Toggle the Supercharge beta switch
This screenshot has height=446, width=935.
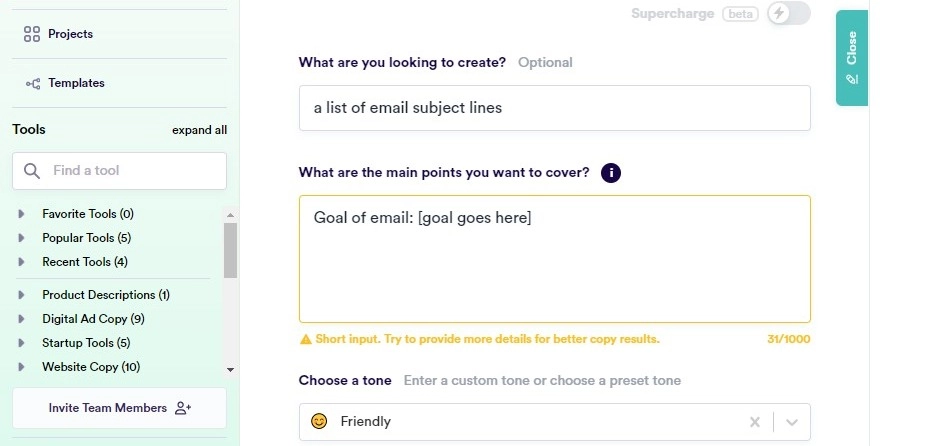pos(789,14)
